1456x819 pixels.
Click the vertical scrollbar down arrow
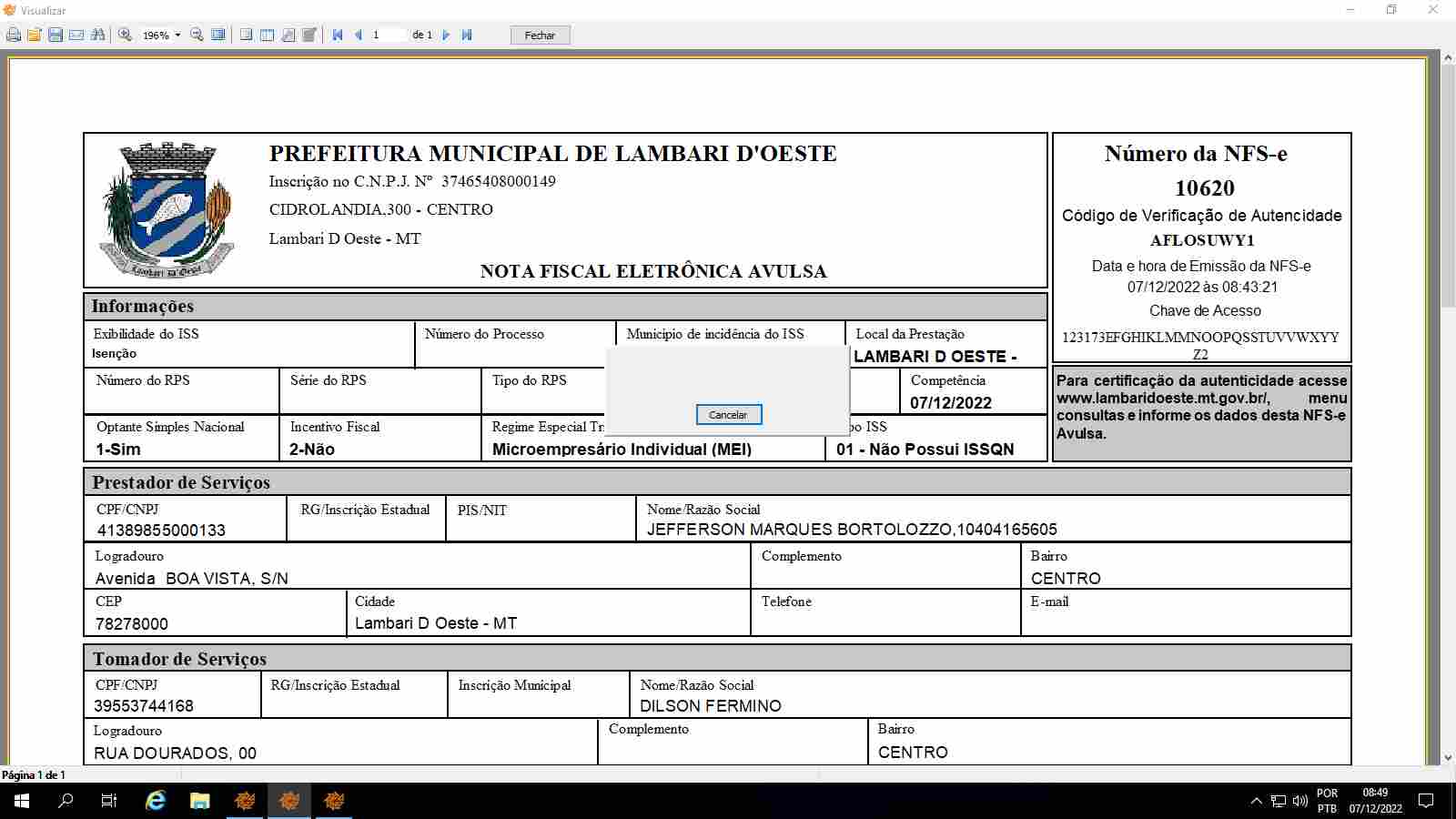coord(1448,757)
